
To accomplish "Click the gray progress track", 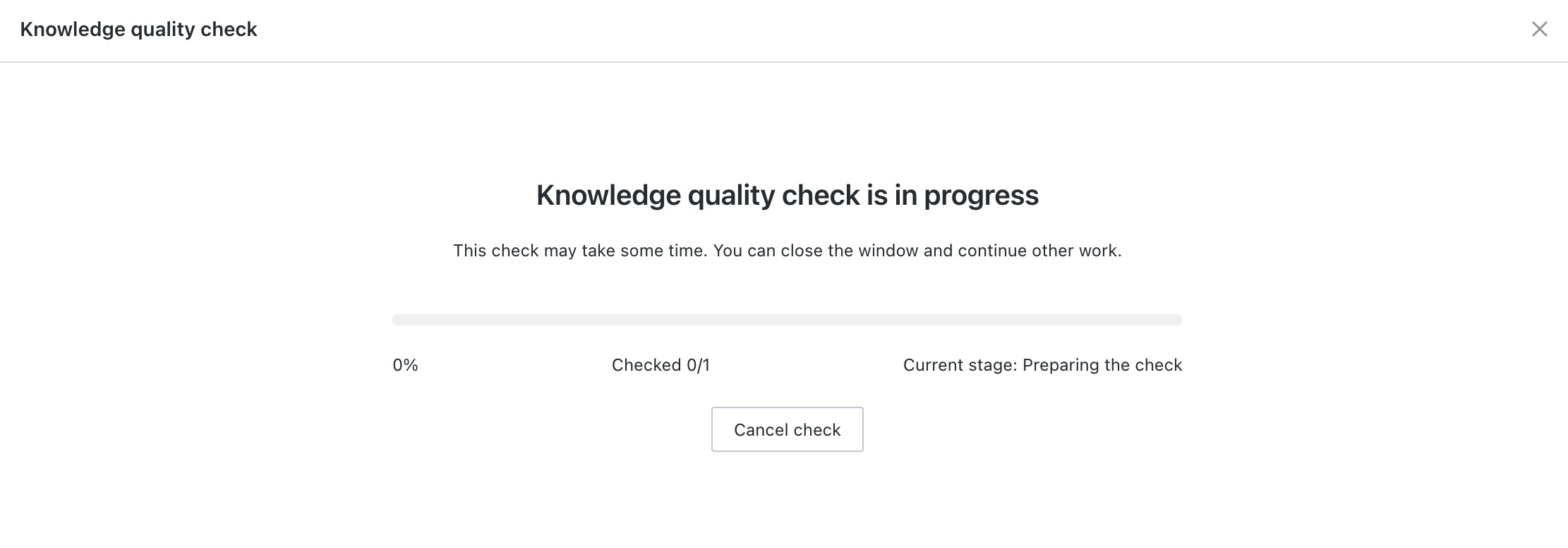I will coord(787,320).
